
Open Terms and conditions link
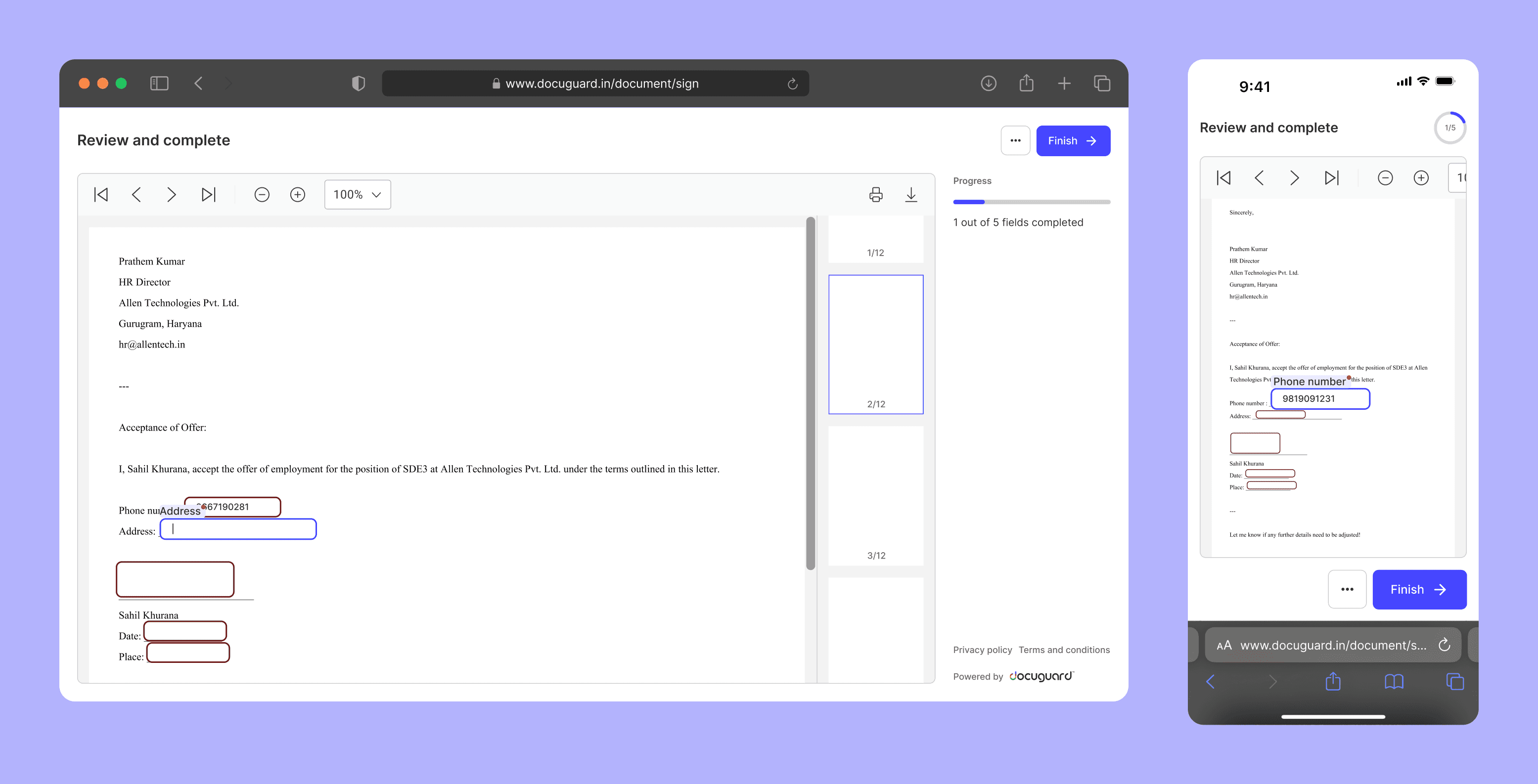pyautogui.click(x=1064, y=650)
